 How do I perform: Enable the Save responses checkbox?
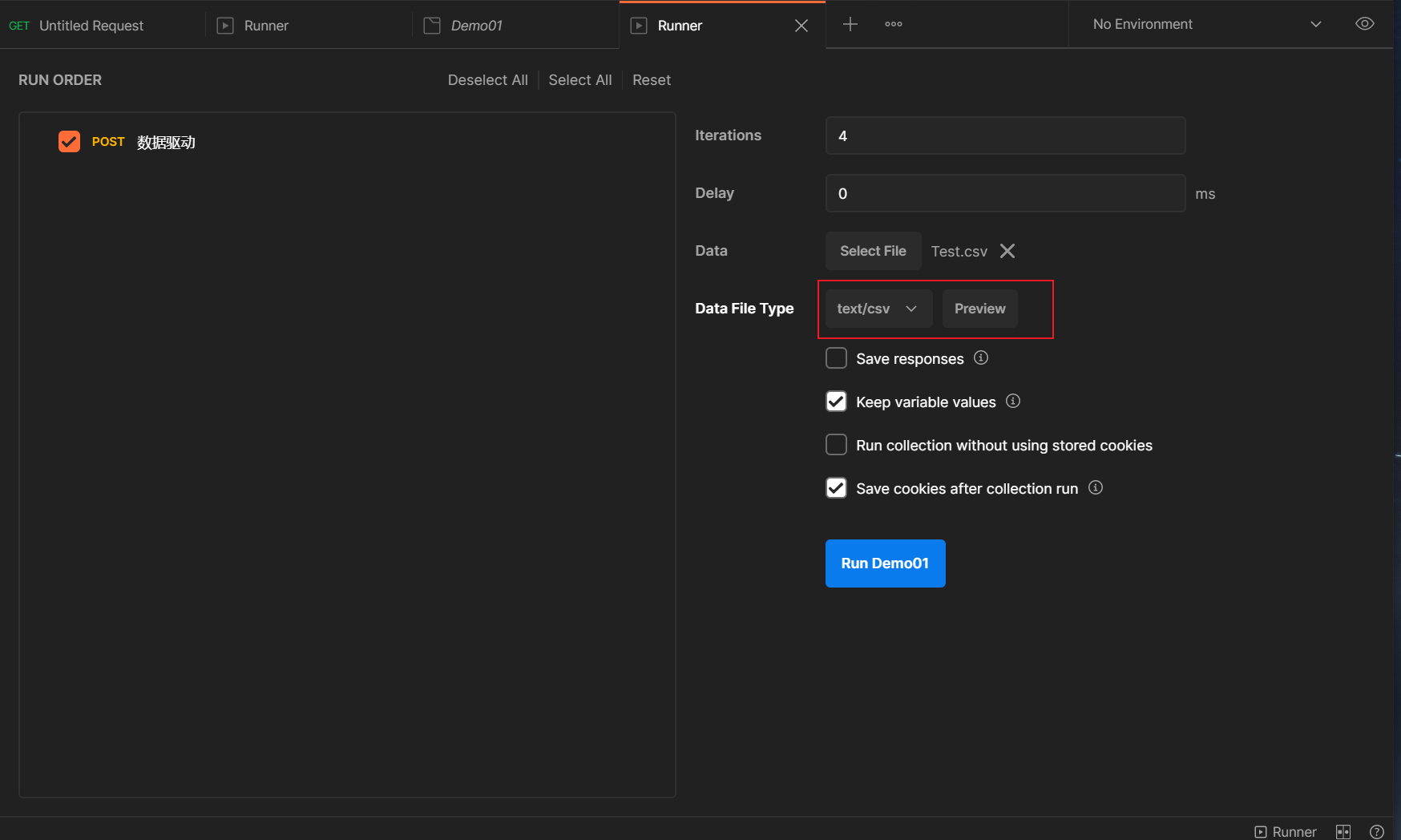coord(836,358)
